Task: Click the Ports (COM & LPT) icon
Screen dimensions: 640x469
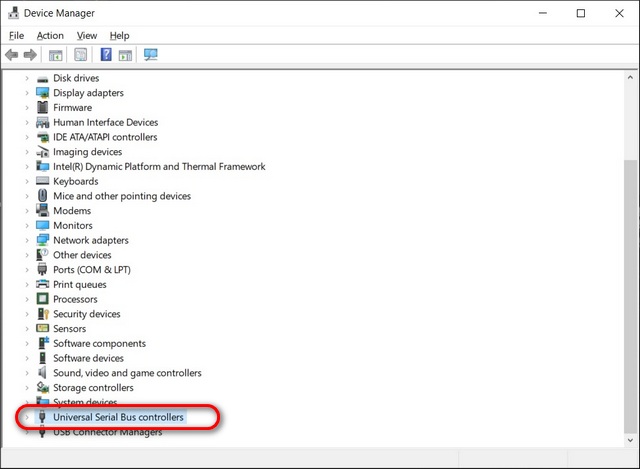Action: pos(42,269)
